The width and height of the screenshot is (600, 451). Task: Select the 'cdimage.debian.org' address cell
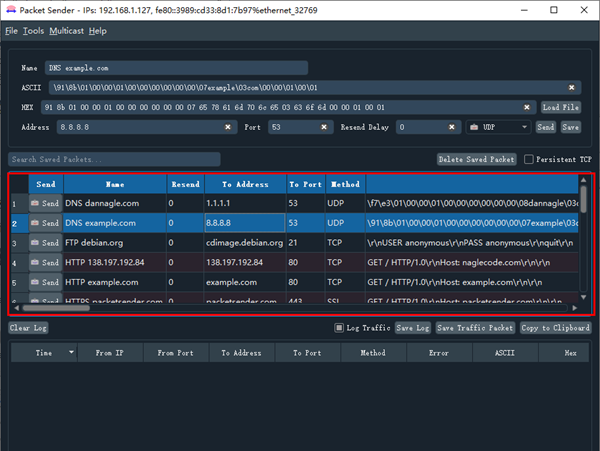click(x=245, y=243)
